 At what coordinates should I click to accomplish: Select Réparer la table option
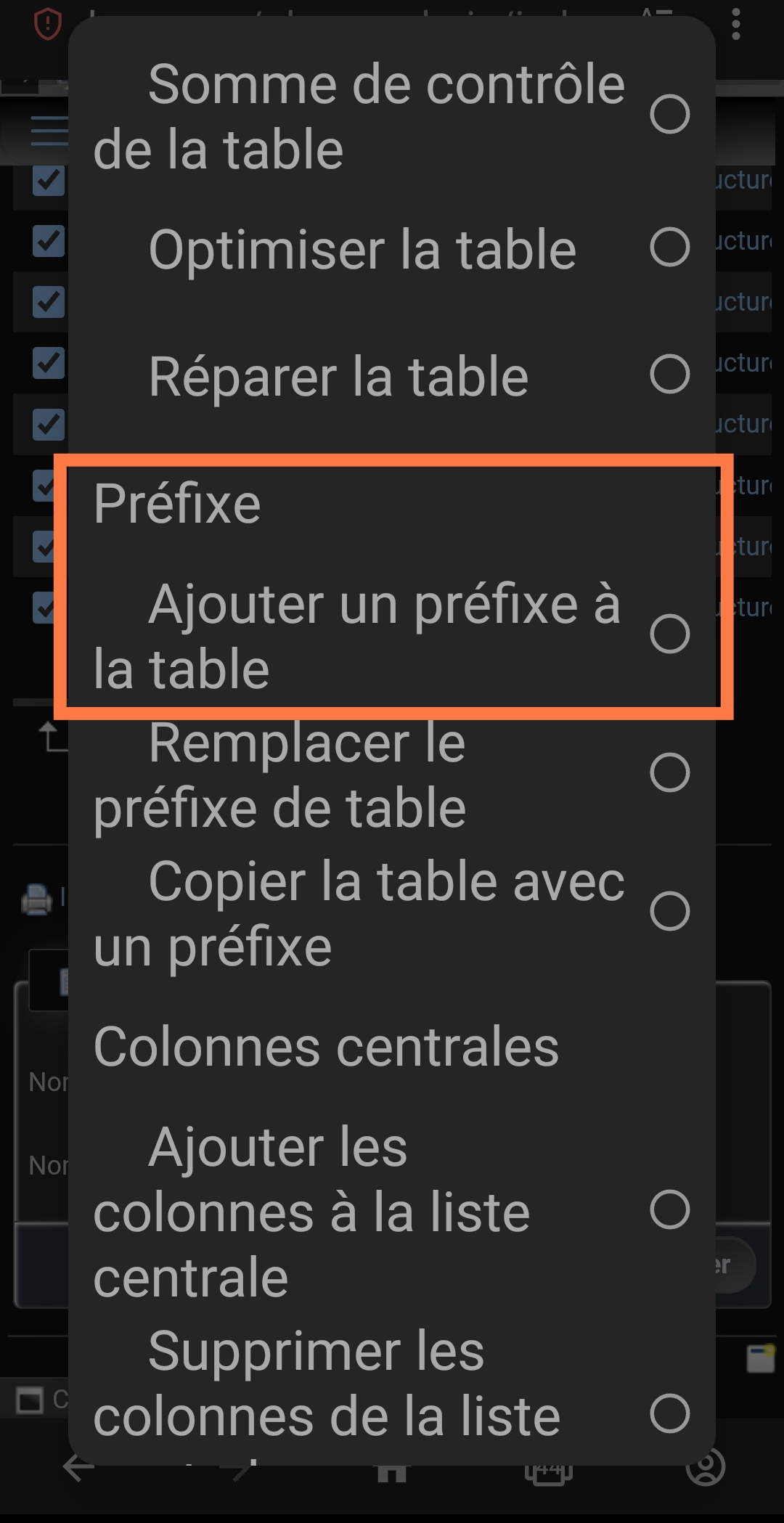tap(392, 375)
